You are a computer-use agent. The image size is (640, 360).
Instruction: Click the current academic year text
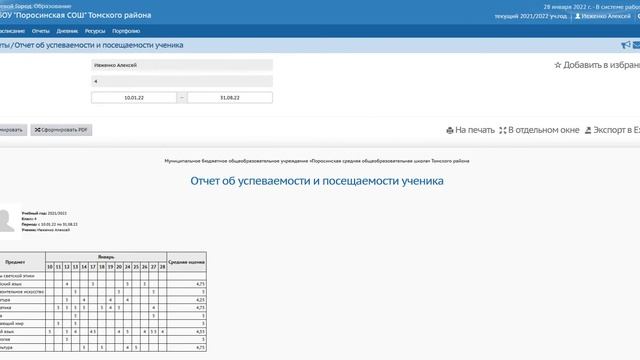click(x=531, y=16)
